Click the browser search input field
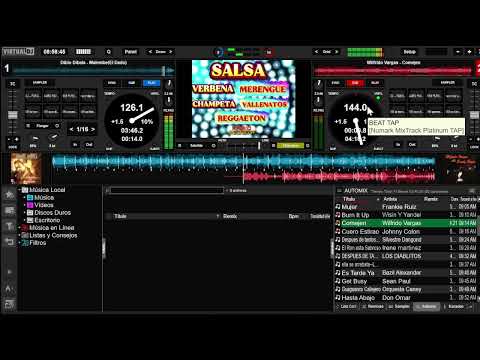 [x=167, y=190]
